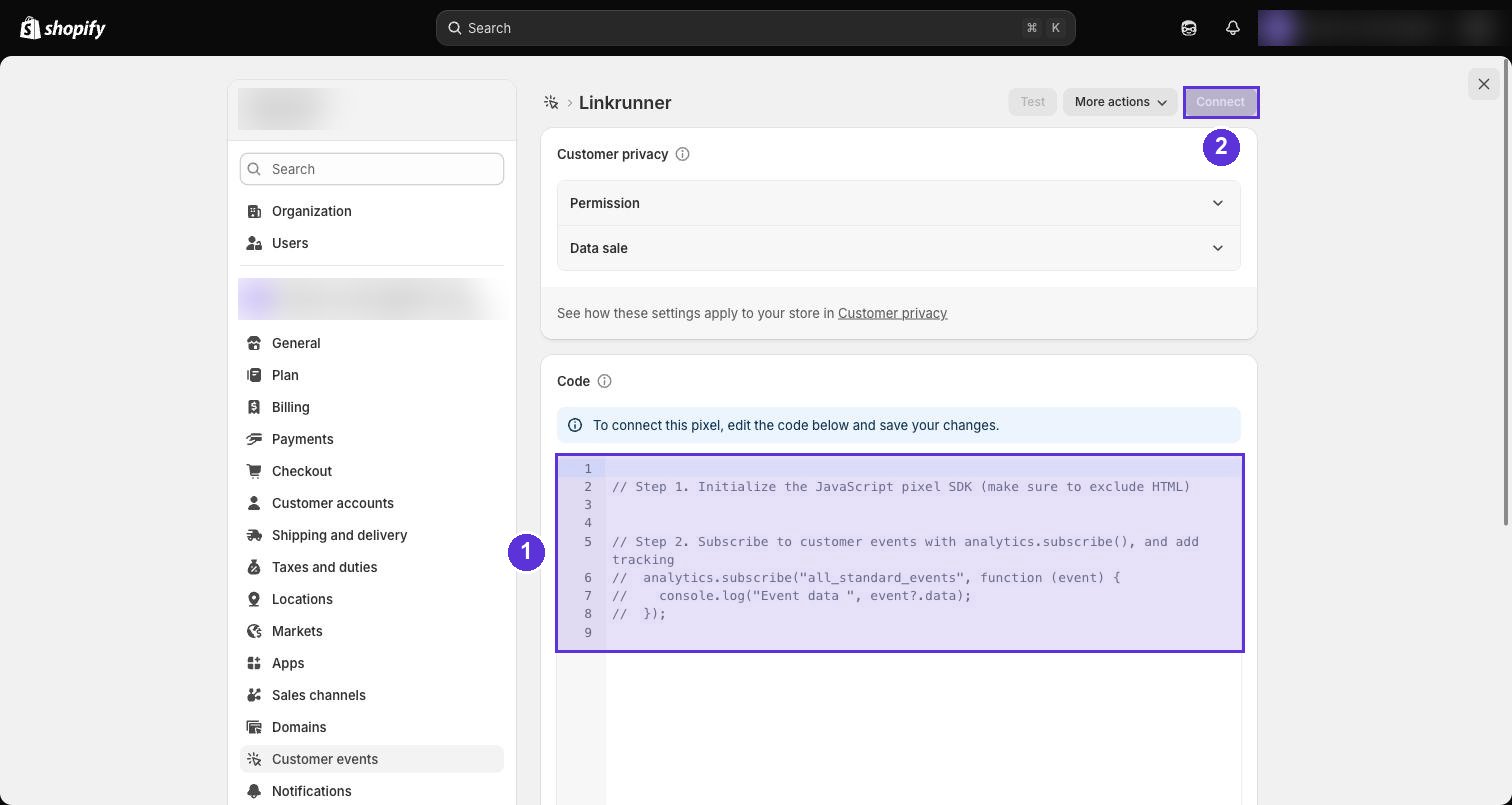Click the top Shopify search bar
Screen dimensions: 1512x805
point(756,28)
